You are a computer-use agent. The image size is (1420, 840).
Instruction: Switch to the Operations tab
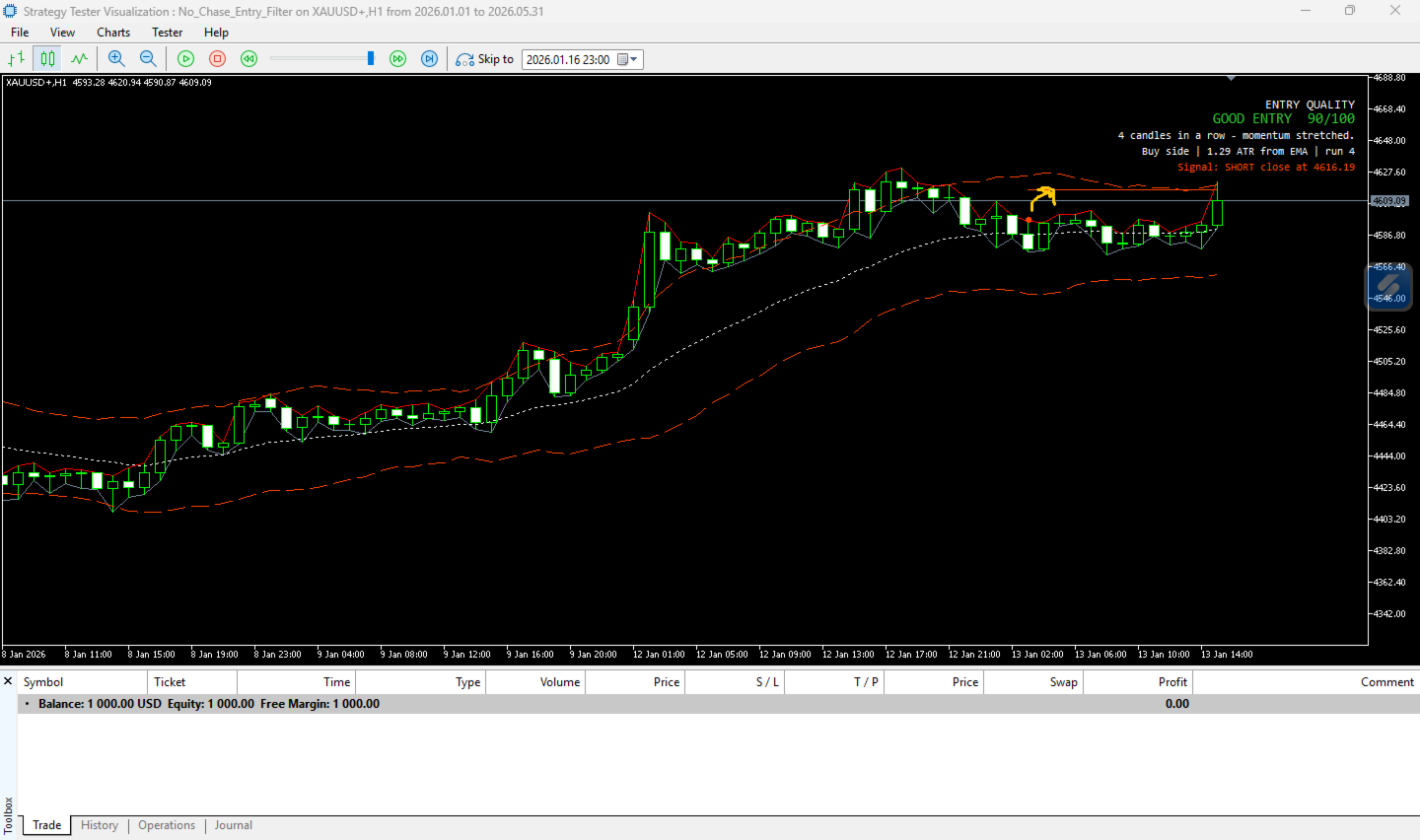tap(167, 825)
